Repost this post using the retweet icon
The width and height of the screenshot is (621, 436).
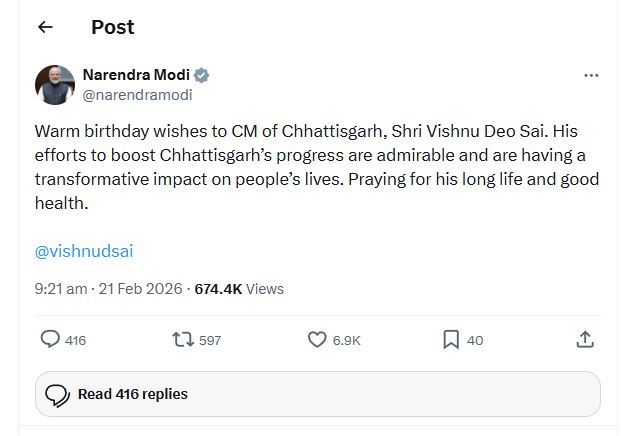tap(183, 340)
